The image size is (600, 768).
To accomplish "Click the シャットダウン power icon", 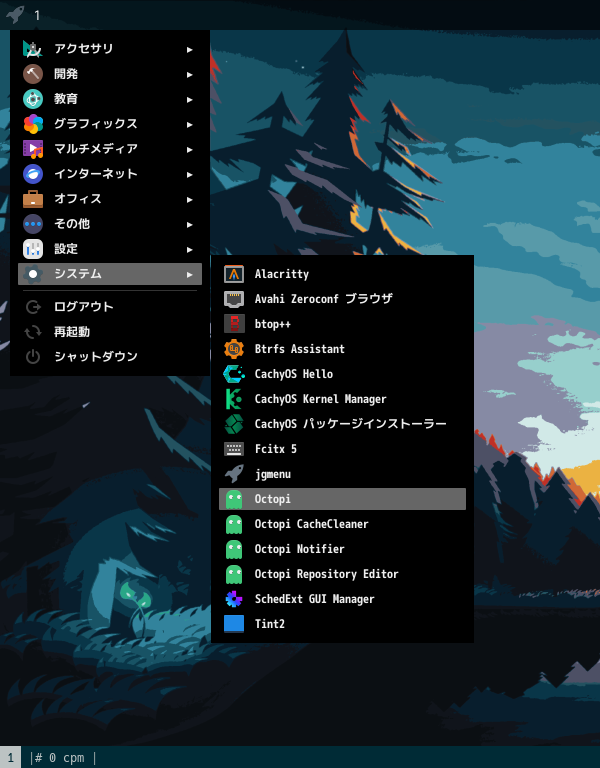I will point(33,357).
